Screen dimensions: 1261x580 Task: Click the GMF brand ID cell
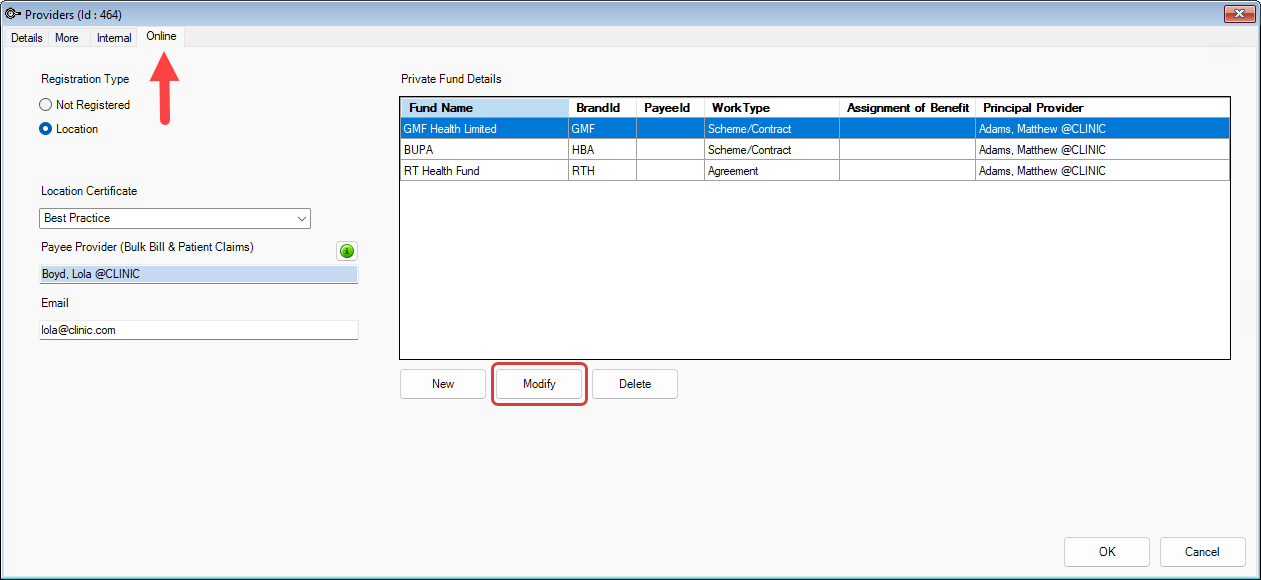click(x=602, y=129)
